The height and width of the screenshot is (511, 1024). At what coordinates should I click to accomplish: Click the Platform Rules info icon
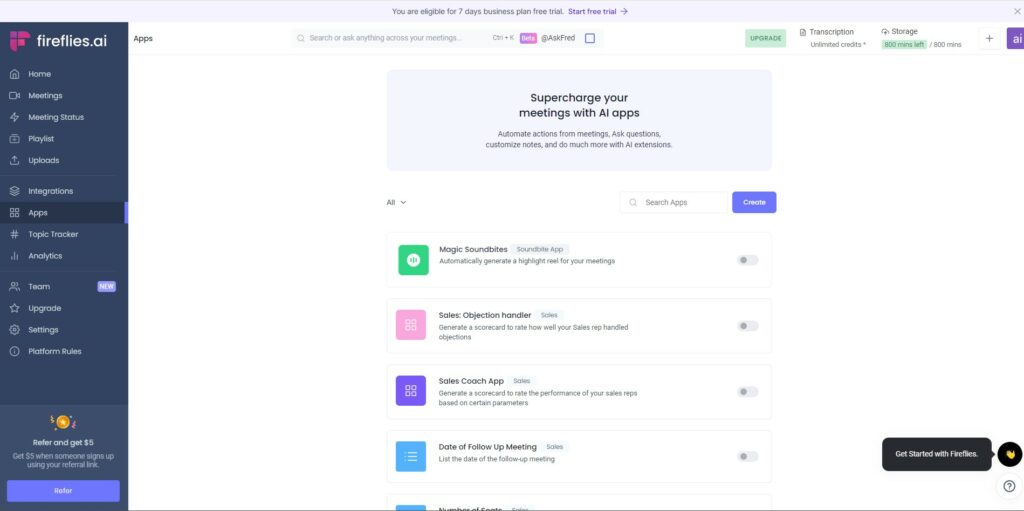pyautogui.click(x=14, y=351)
